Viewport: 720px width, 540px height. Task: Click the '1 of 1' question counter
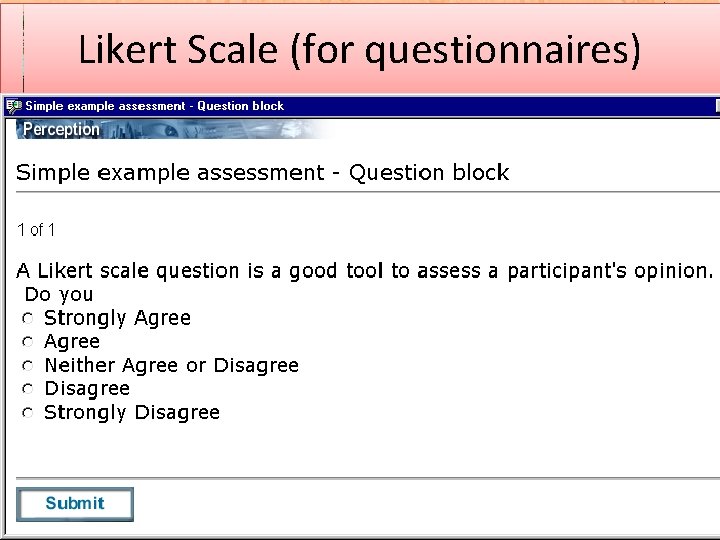tap(36, 230)
